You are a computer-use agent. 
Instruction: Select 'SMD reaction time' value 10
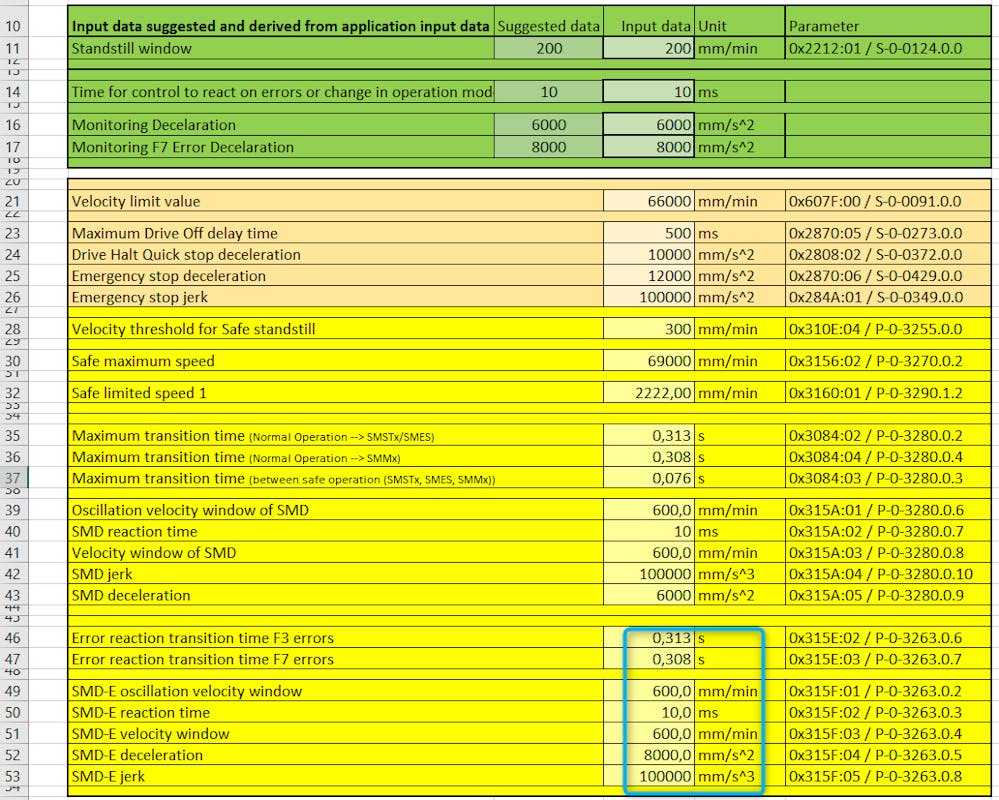click(649, 532)
